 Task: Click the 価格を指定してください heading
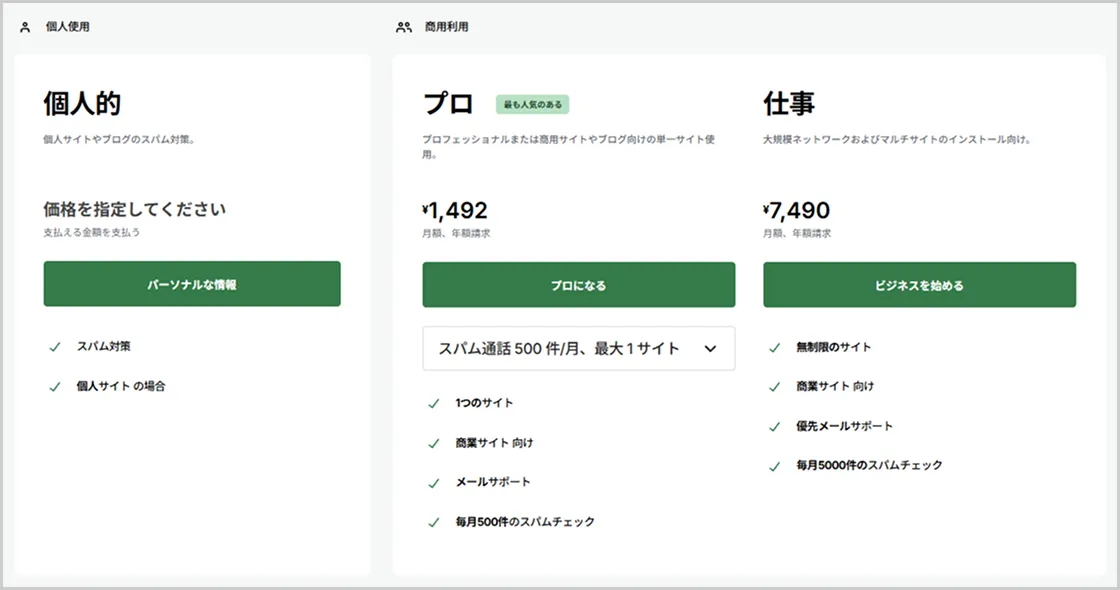134,210
